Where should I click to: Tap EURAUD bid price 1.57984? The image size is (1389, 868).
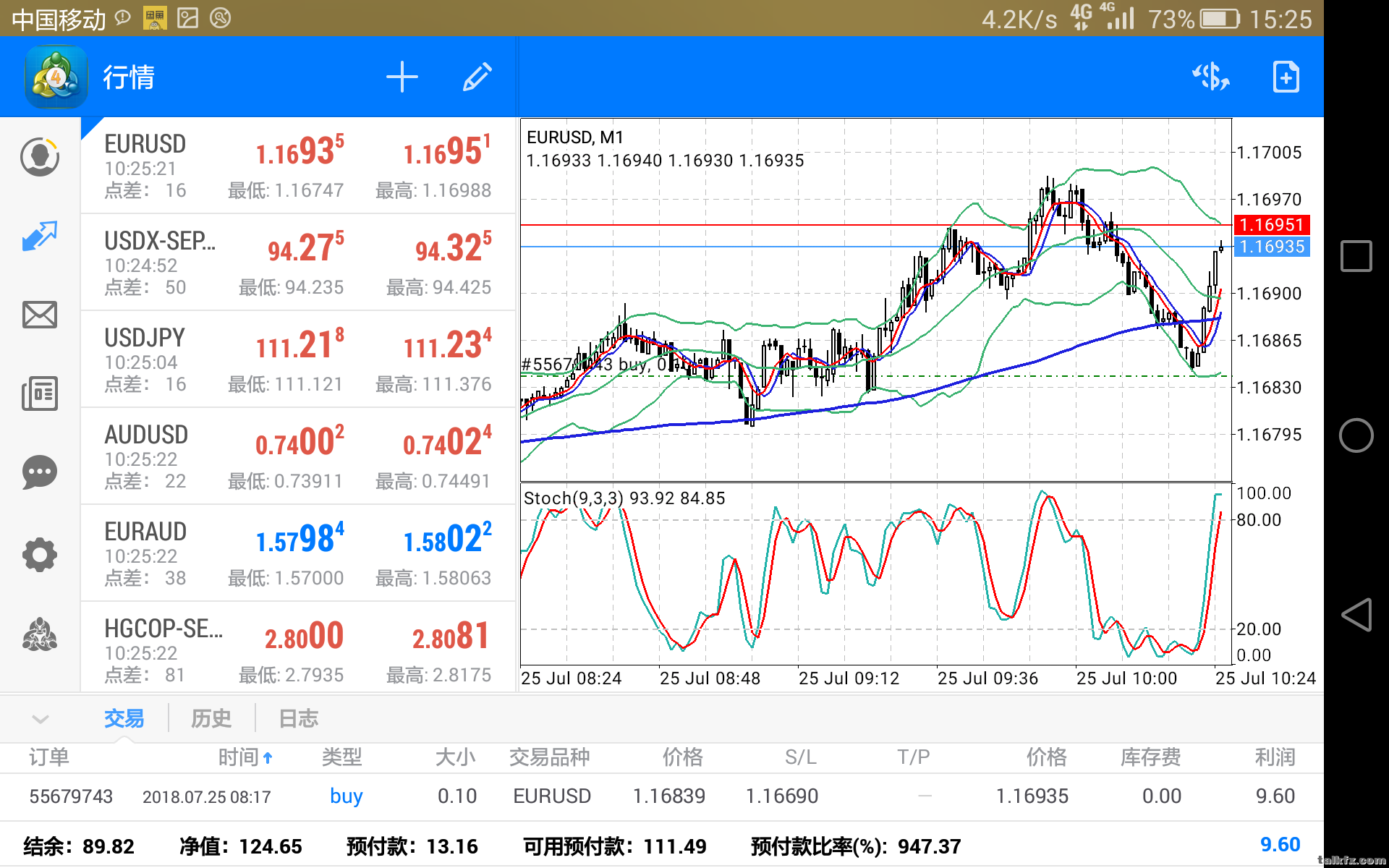(x=300, y=538)
